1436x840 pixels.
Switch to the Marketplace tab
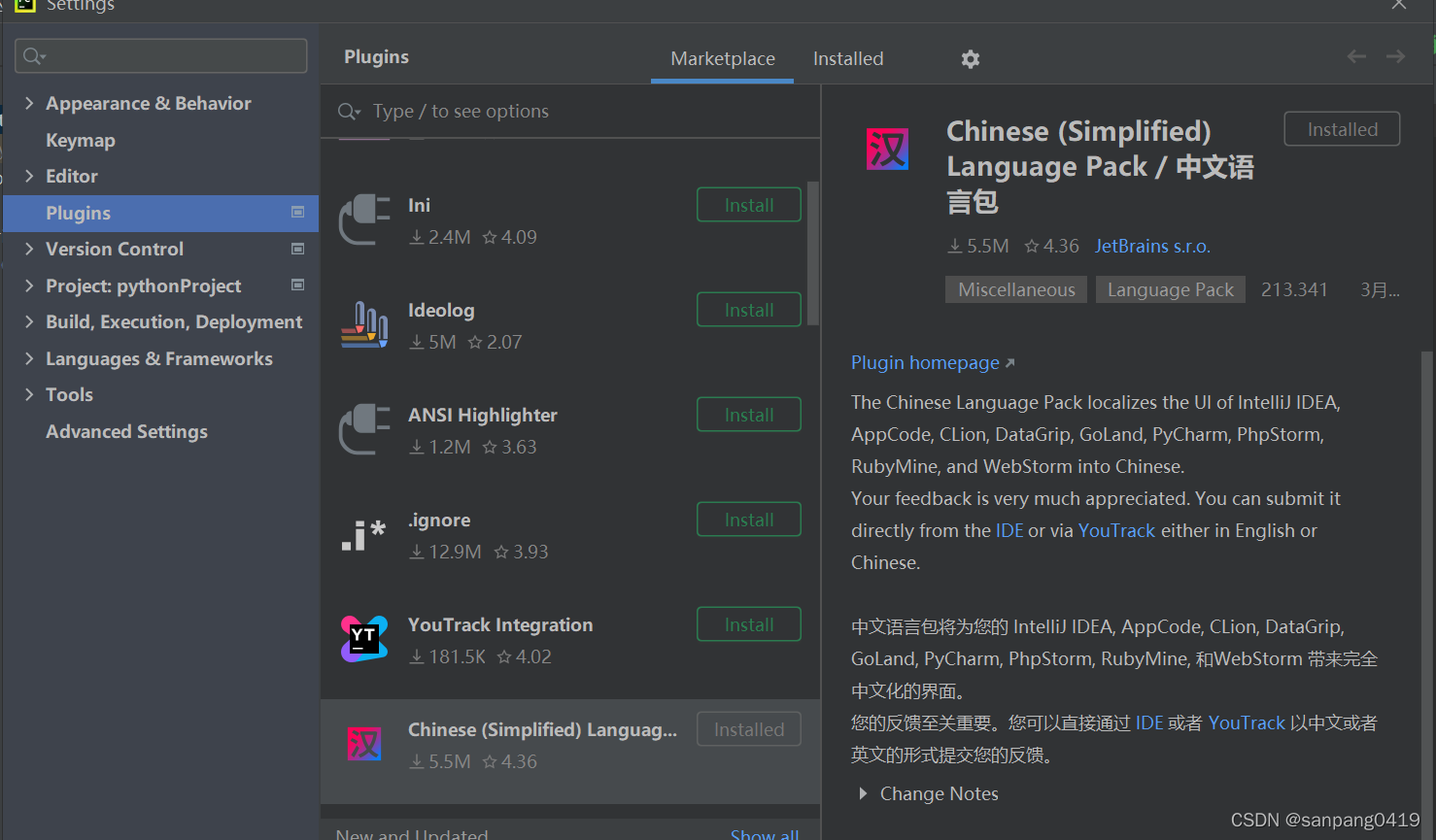point(723,59)
